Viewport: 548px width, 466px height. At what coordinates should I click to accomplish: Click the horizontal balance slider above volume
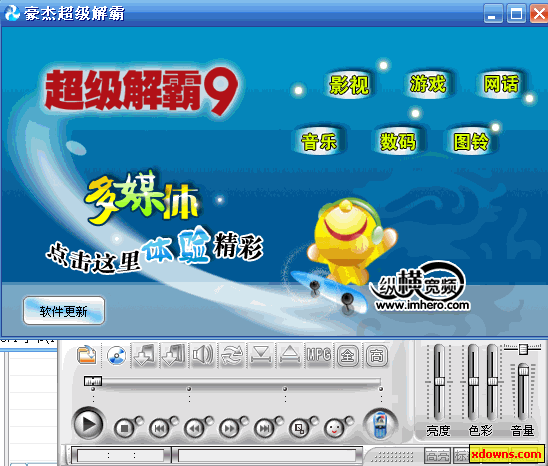522,349
